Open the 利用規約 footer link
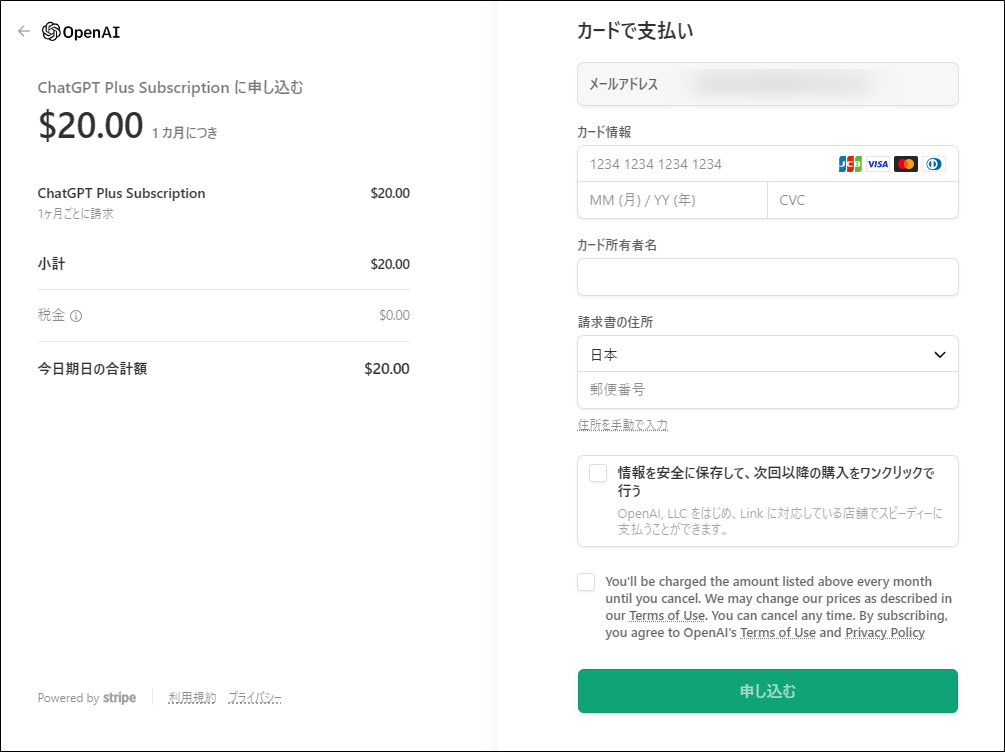This screenshot has width=1005, height=752. coord(192,698)
